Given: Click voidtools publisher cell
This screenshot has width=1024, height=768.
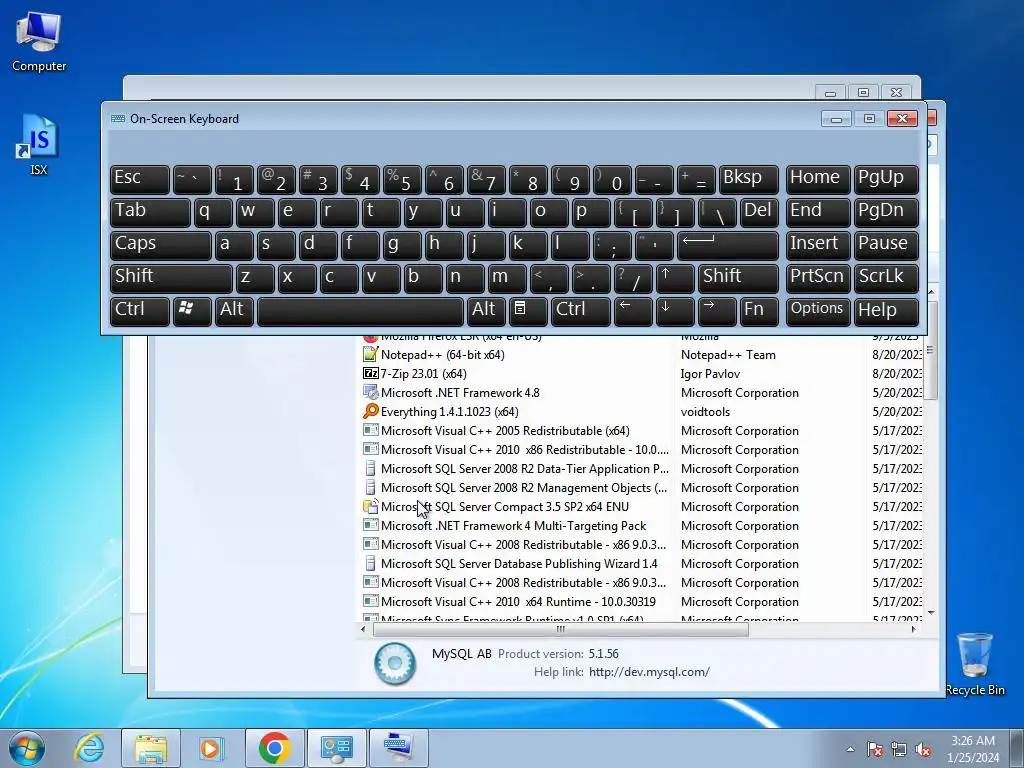Looking at the screenshot, I should click(705, 411).
